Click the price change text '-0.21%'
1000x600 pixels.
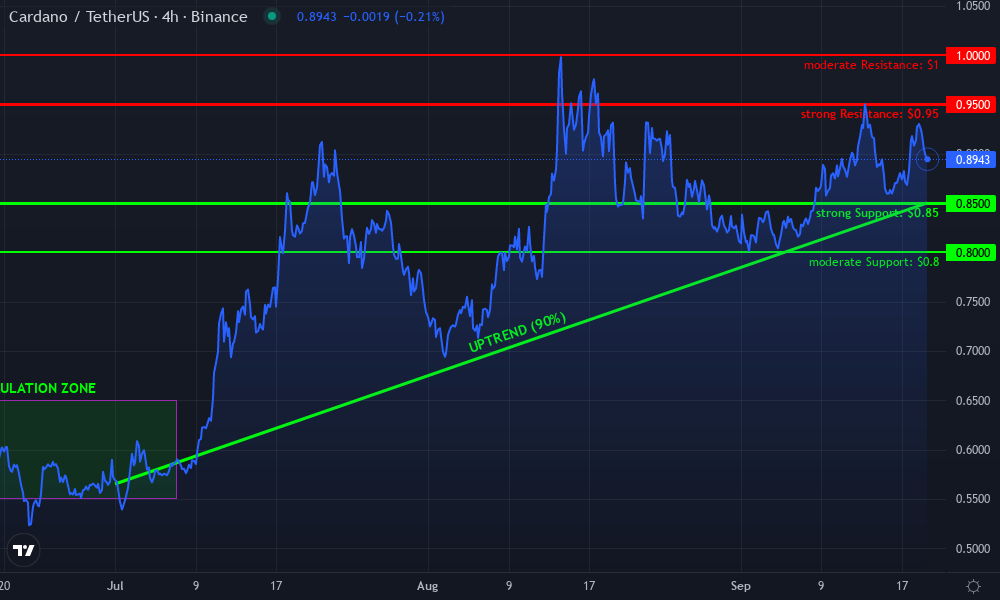pyautogui.click(x=422, y=17)
